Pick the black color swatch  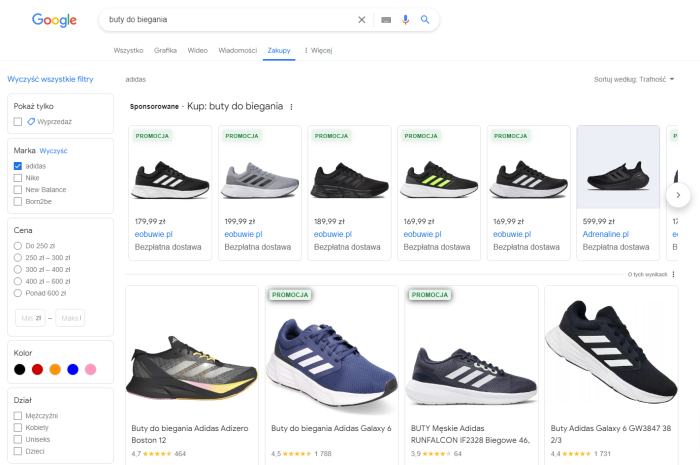[x=20, y=370]
